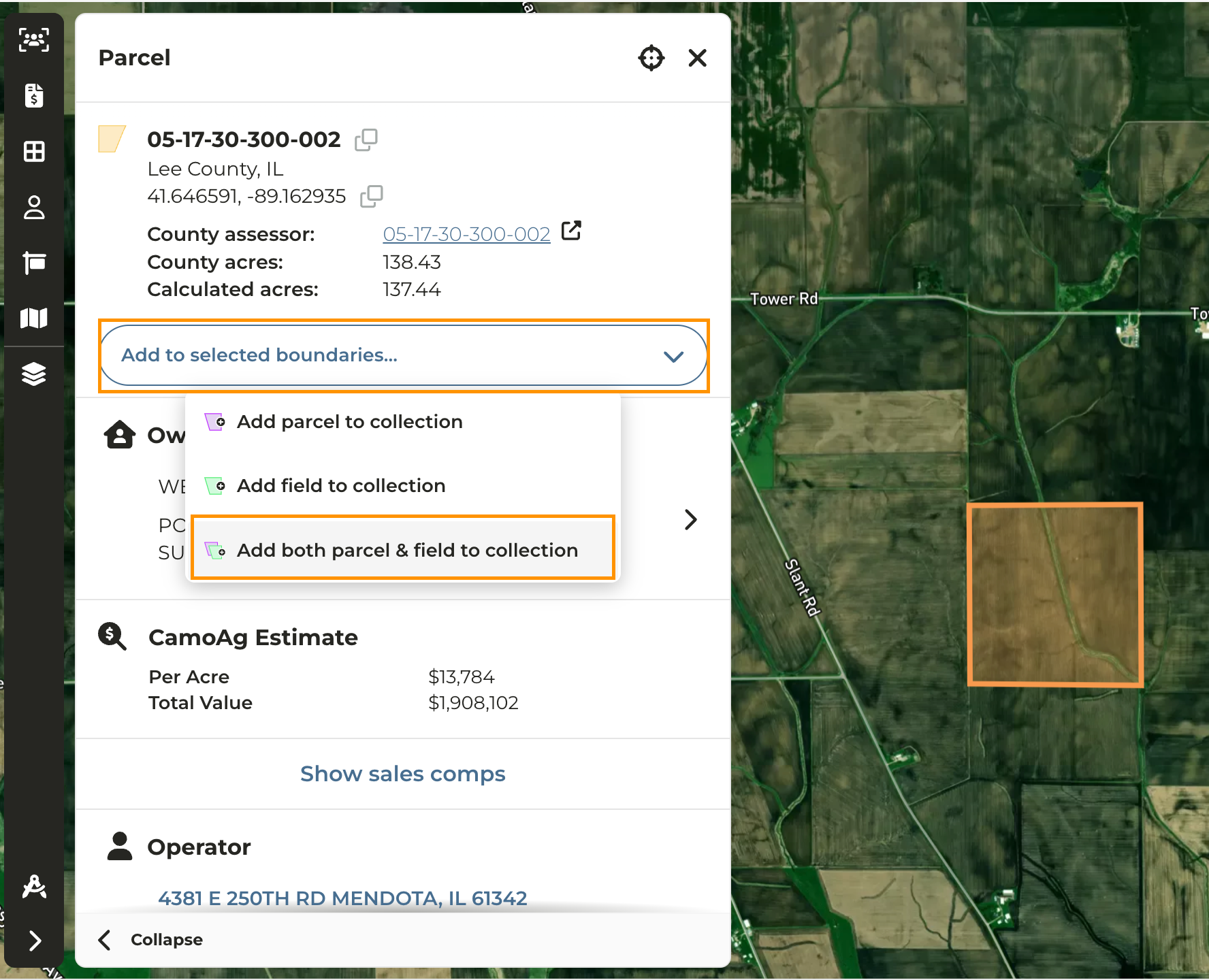Click the Operator person icon
The height and width of the screenshot is (980, 1209).
[120, 846]
